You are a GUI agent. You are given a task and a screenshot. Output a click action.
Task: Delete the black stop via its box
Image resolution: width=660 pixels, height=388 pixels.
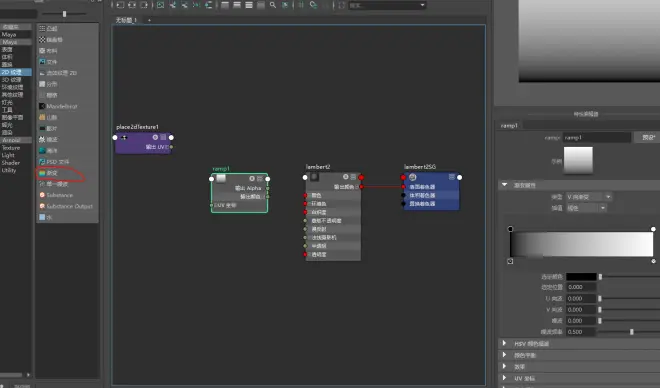coord(510,261)
